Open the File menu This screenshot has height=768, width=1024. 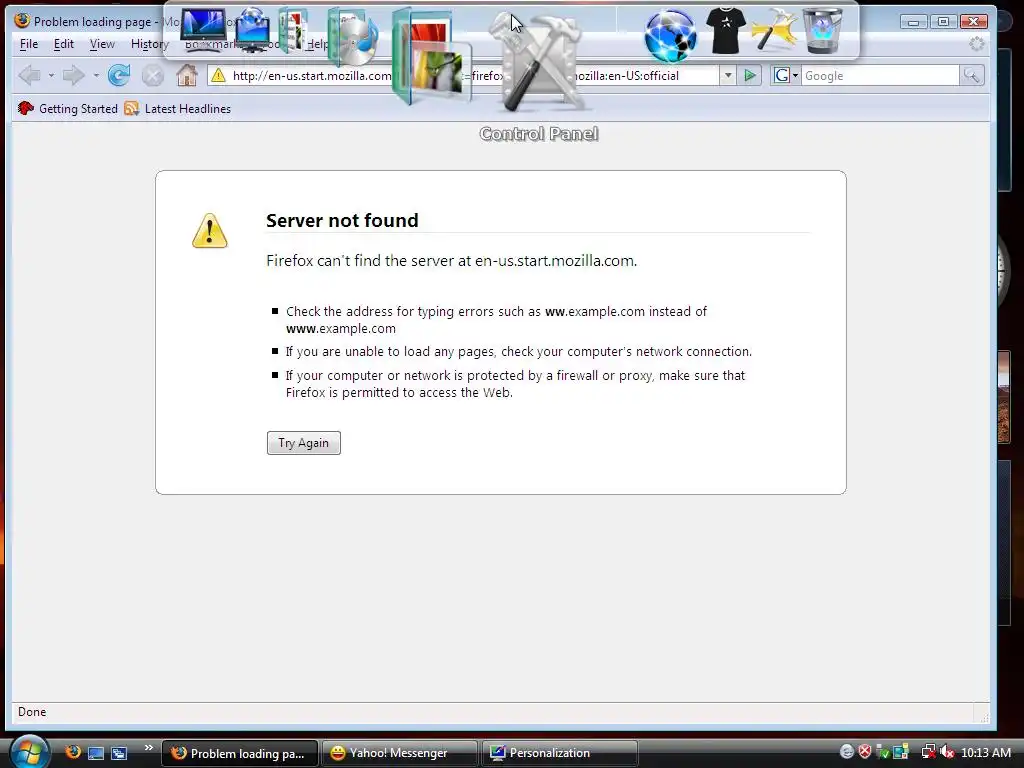29,44
